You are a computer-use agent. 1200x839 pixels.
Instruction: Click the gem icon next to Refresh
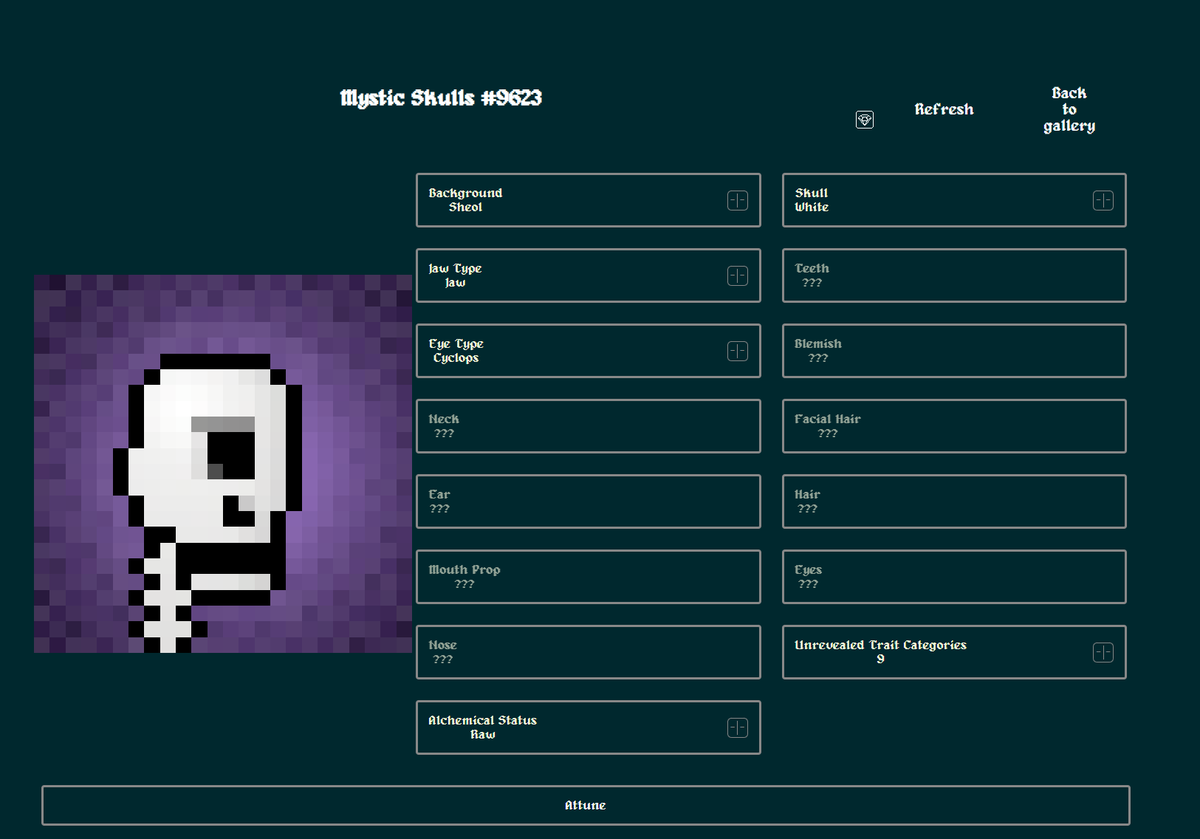[x=863, y=119]
